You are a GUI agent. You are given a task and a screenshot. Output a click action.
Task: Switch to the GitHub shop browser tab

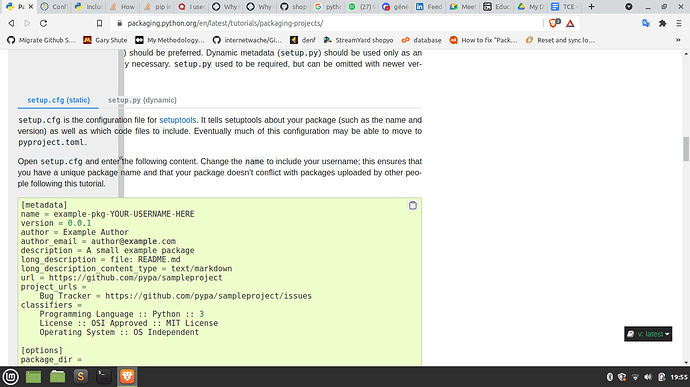294,7
